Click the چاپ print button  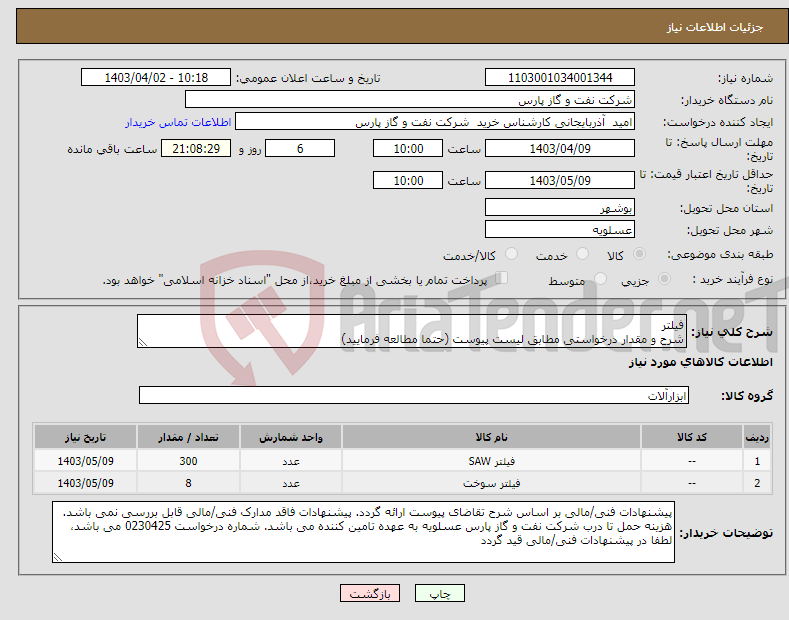tap(440, 593)
